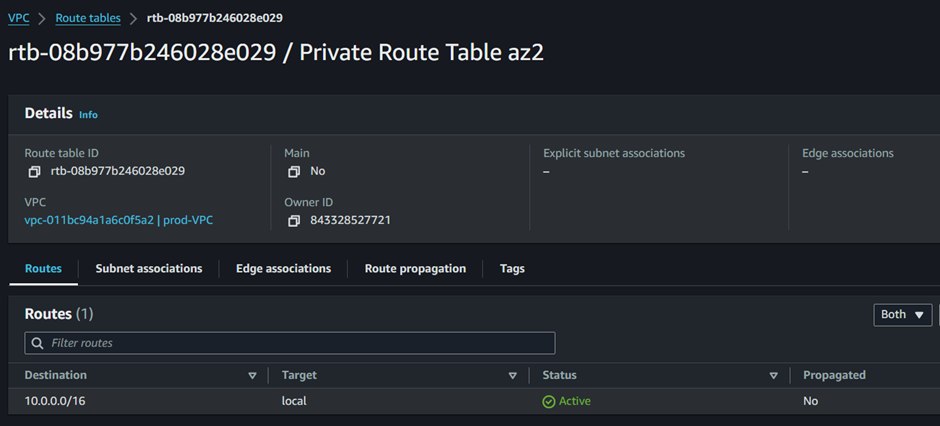Focus the Filter routes search field

coord(290,343)
